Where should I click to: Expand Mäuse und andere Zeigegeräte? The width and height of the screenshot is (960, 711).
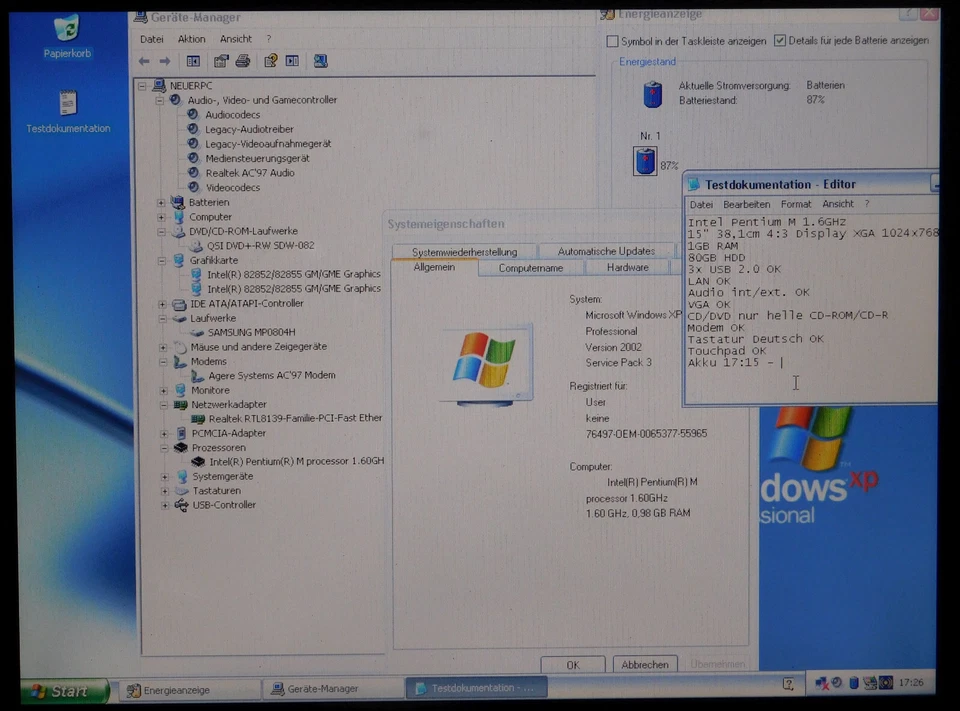(163, 347)
